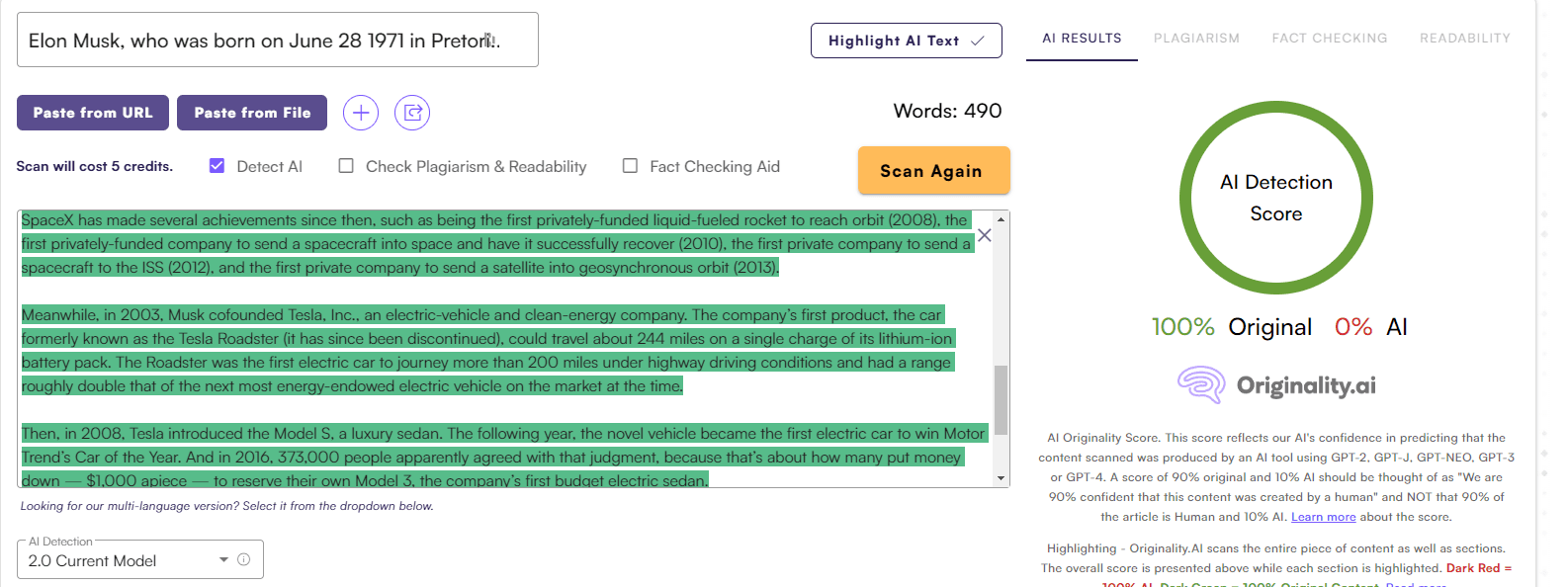The width and height of the screenshot is (1568, 587).
Task: Switch to the Plagiarism tab
Action: pos(1196,39)
